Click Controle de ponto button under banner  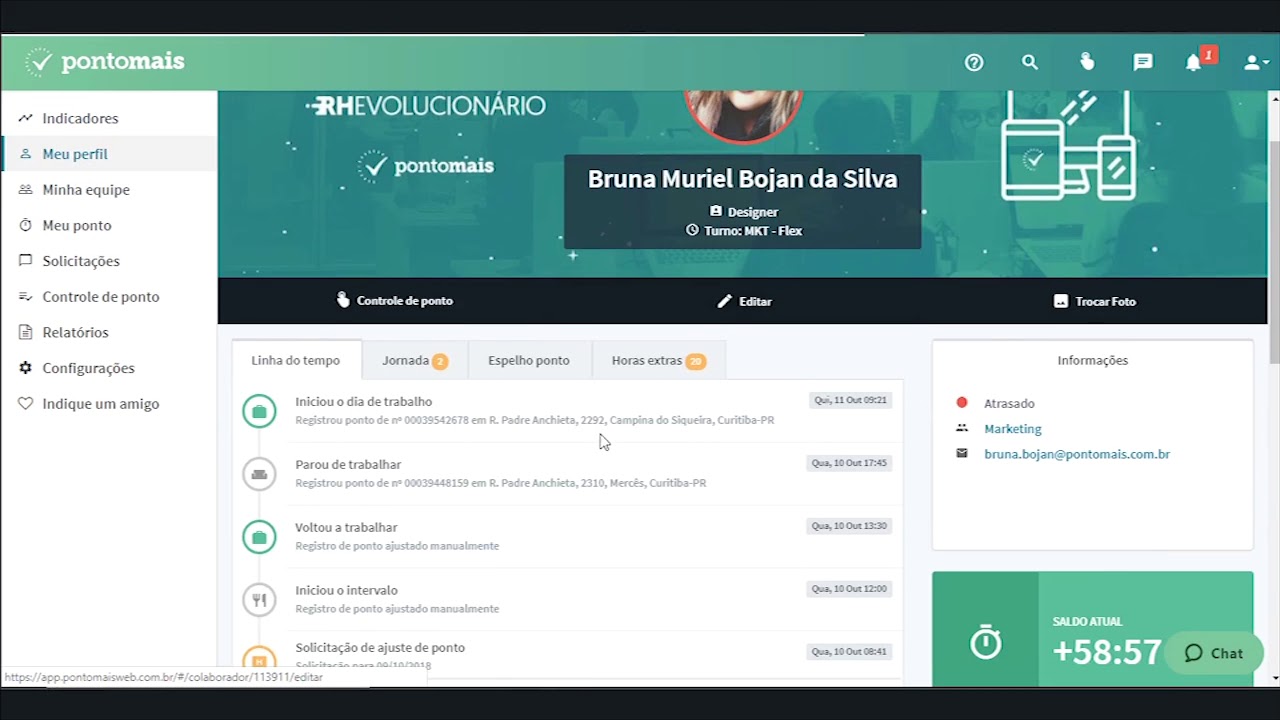coord(395,301)
